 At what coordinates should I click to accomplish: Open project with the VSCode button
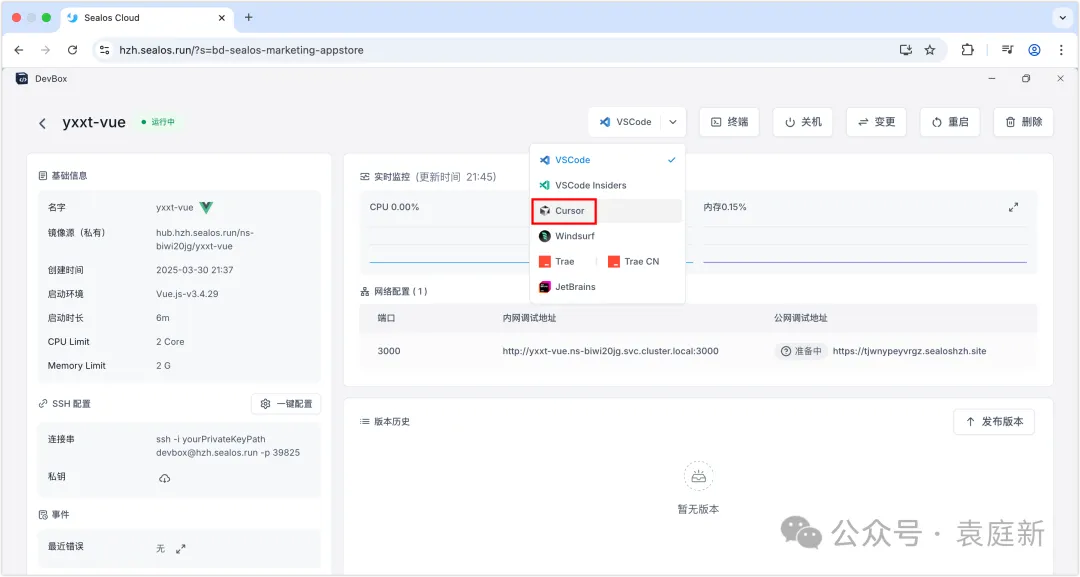(x=625, y=122)
